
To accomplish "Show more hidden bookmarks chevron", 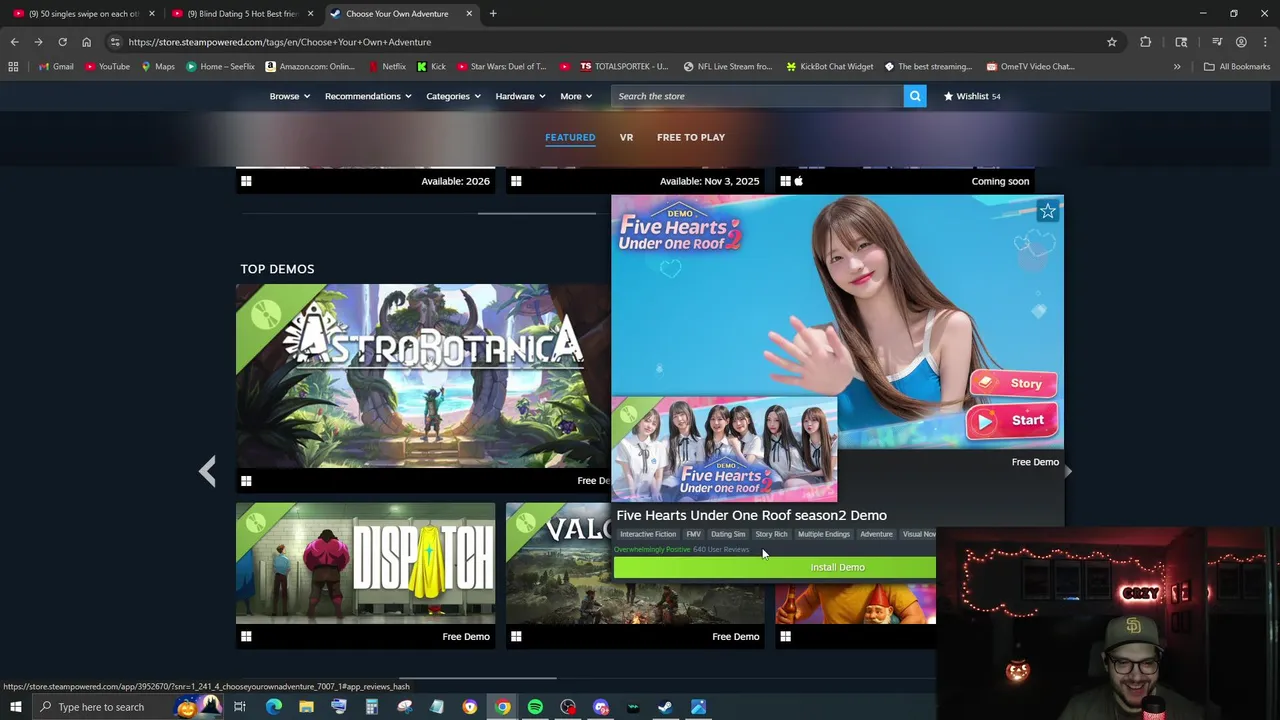I will click(1177, 67).
